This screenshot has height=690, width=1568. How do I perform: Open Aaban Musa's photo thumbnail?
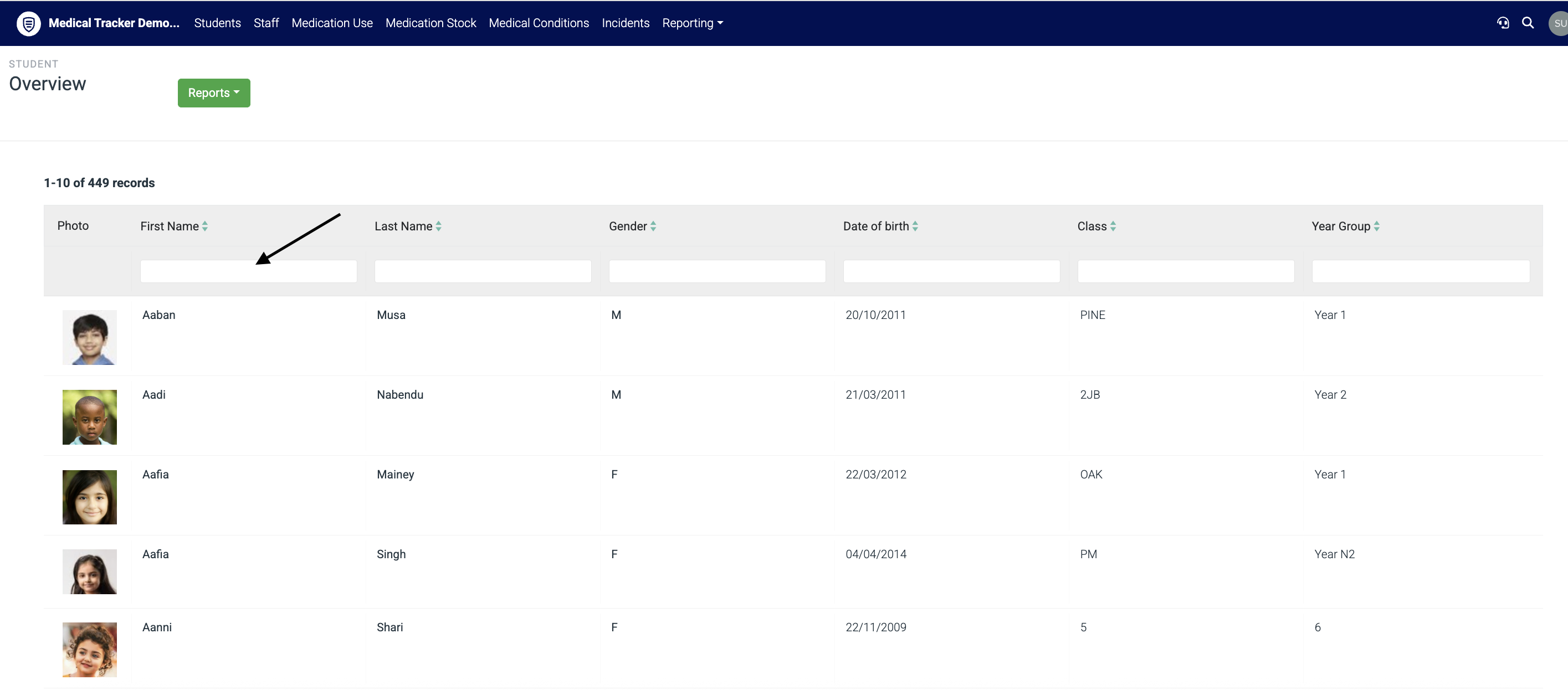89,338
